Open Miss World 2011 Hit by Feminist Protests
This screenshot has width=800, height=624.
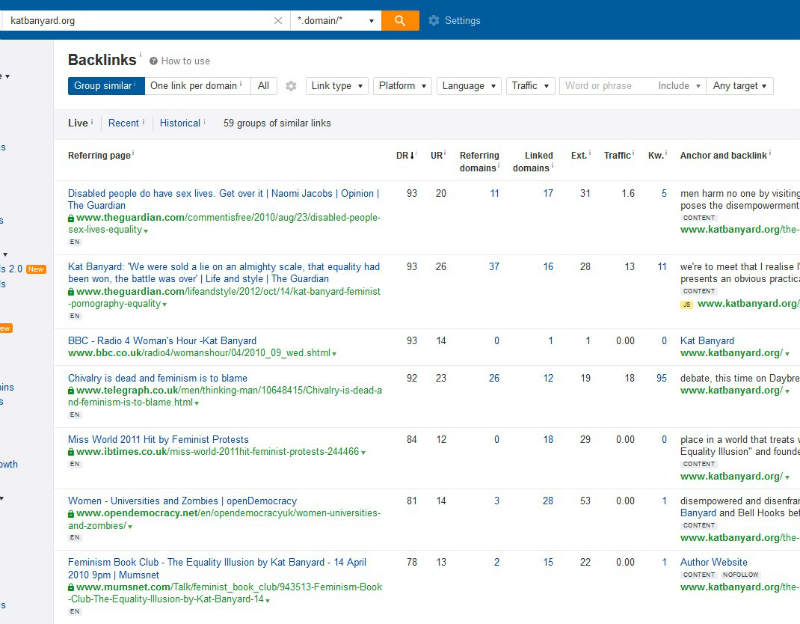point(158,439)
